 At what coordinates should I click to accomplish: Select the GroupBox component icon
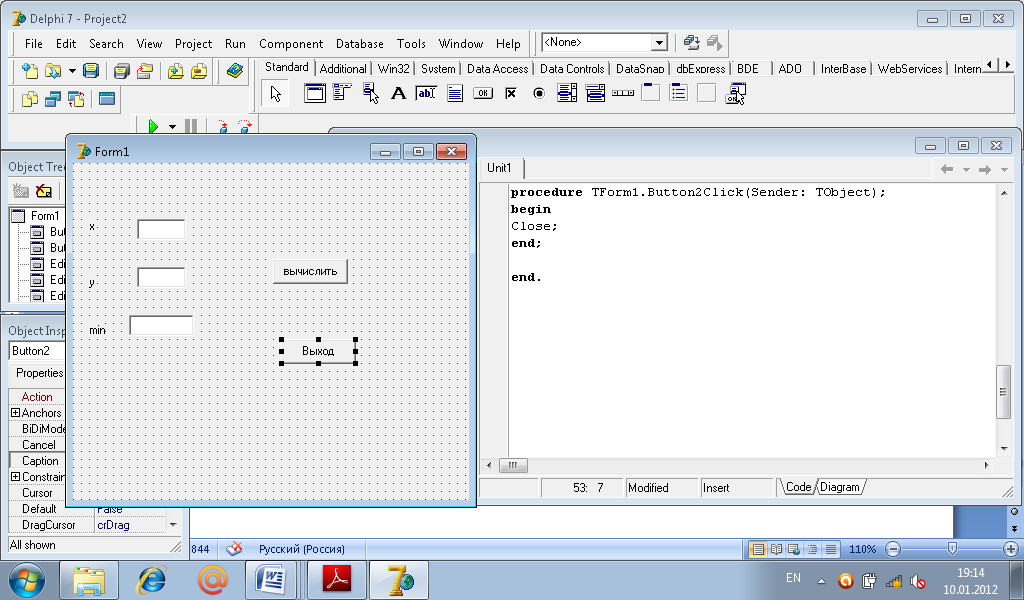click(650, 93)
